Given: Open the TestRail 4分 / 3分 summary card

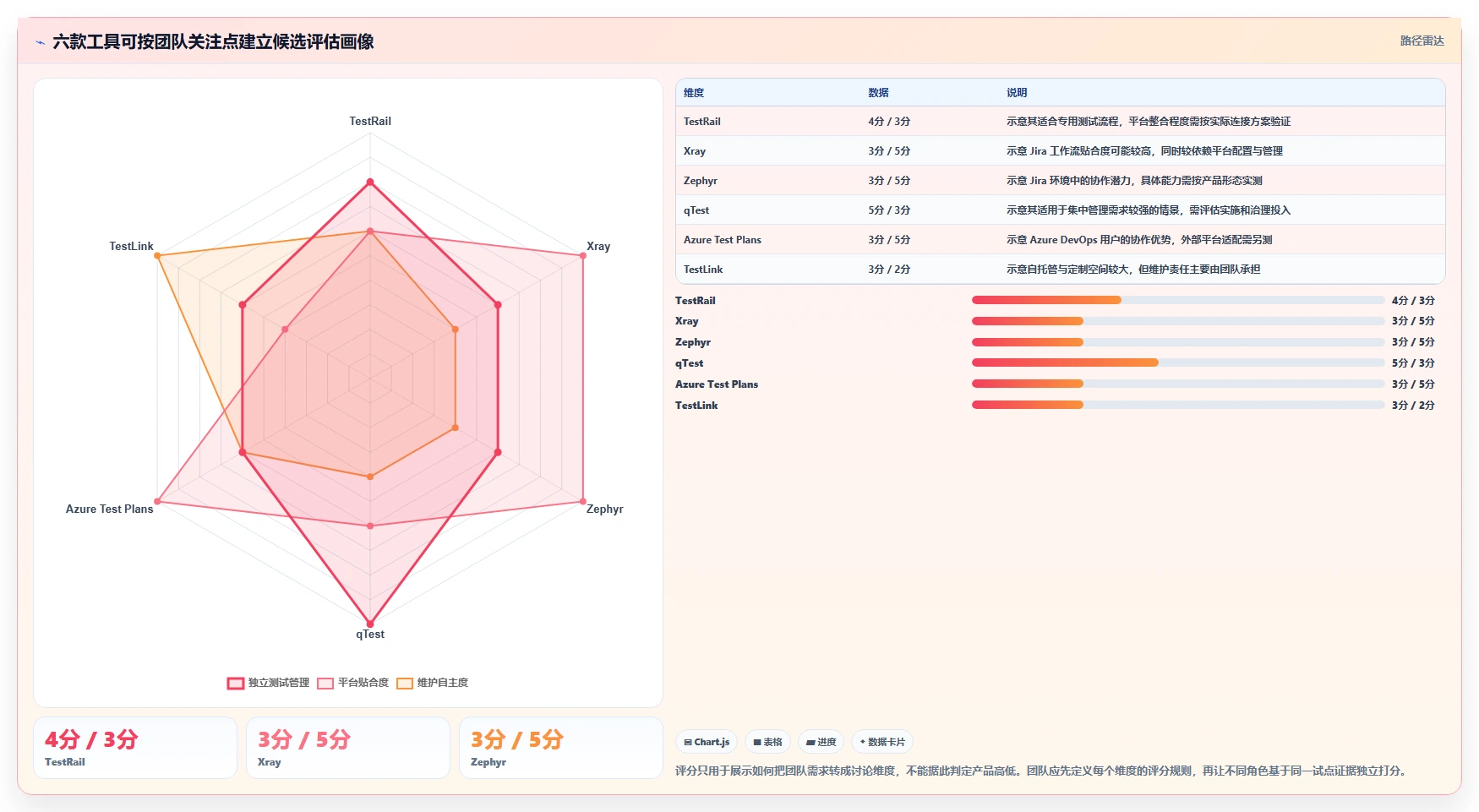Looking at the screenshot, I should tap(135, 748).
